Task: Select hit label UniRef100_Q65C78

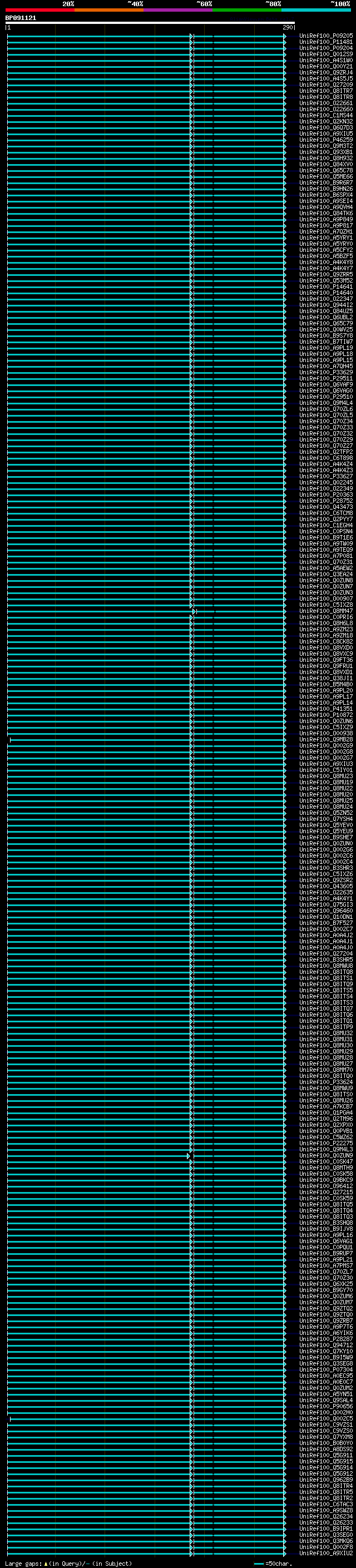Action: (x=326, y=170)
